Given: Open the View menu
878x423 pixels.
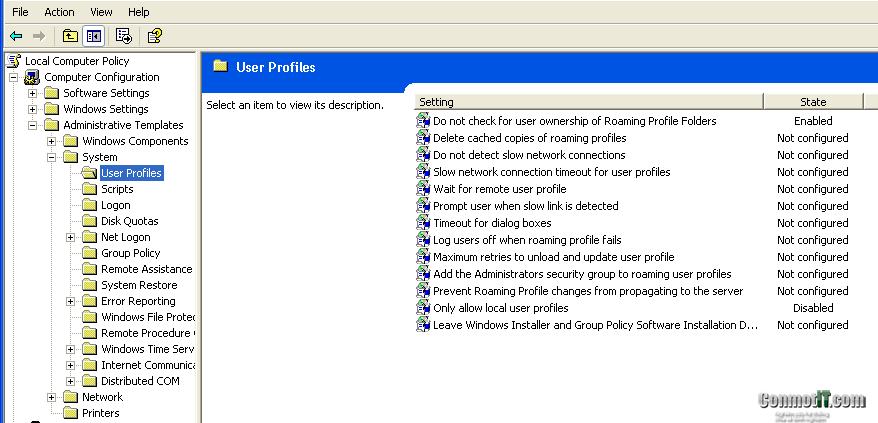Looking at the screenshot, I should click(101, 12).
